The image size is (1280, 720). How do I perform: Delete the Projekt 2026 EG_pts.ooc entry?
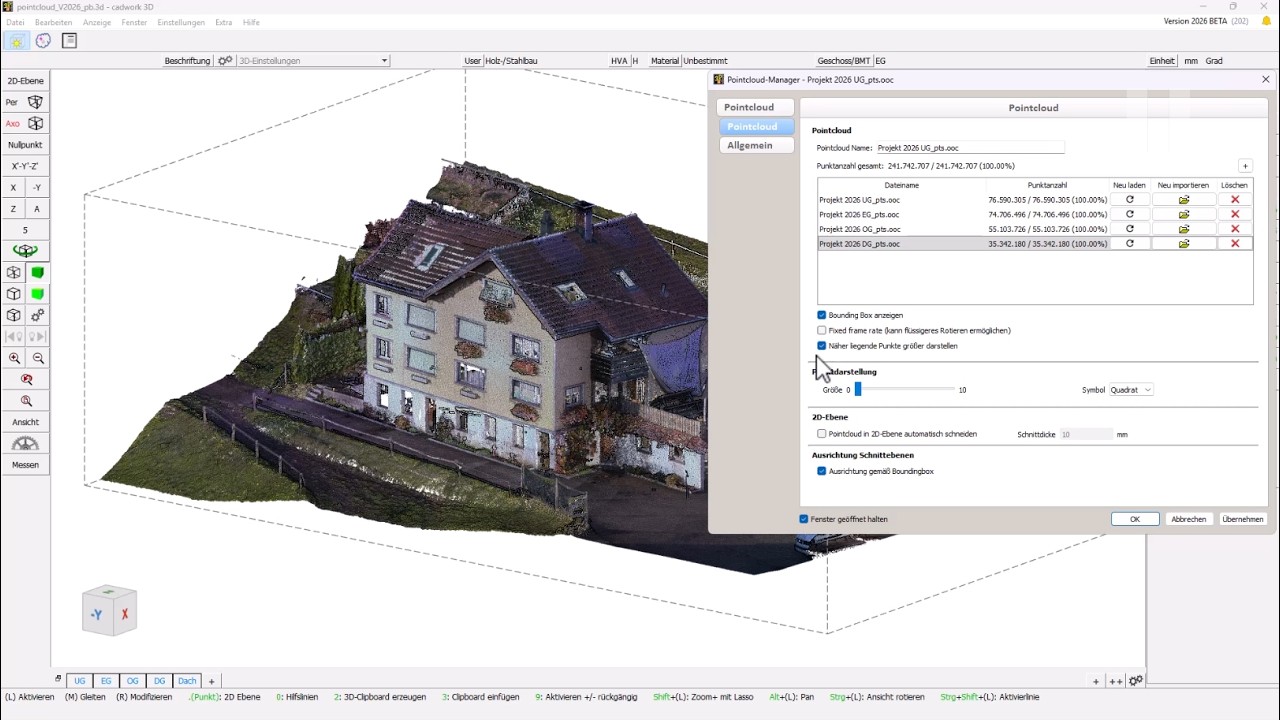pos(1235,214)
